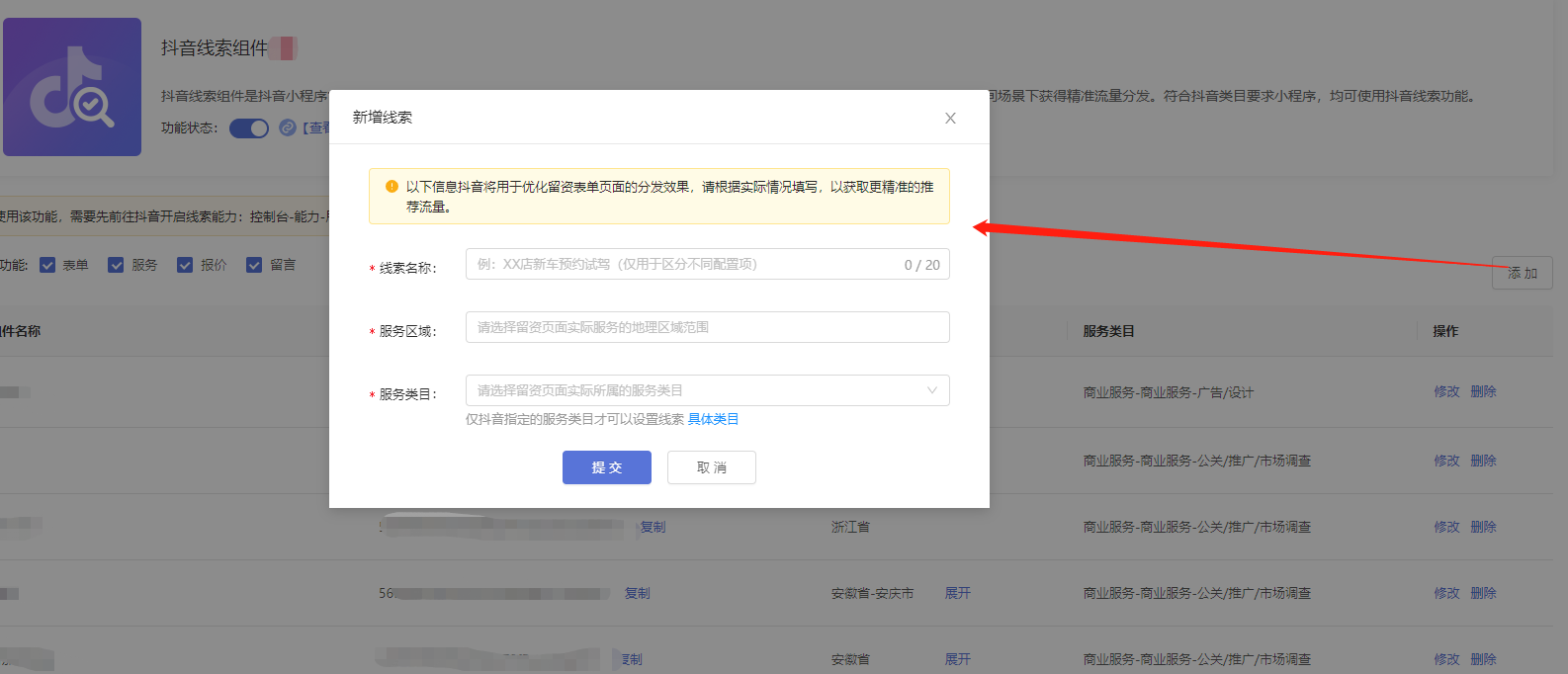Click the 安徽省-安庆市 region cell

872,593
